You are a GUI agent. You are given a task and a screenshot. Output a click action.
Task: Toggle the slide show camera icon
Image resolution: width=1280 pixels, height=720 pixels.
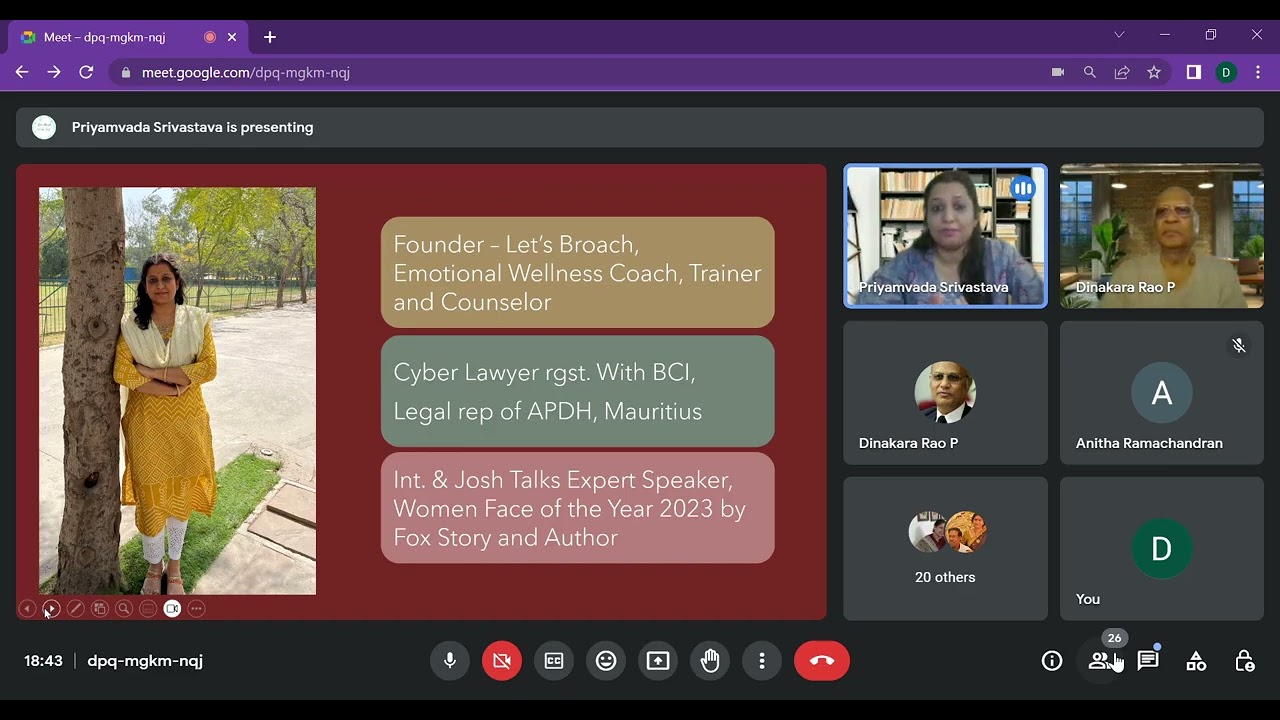click(172, 608)
